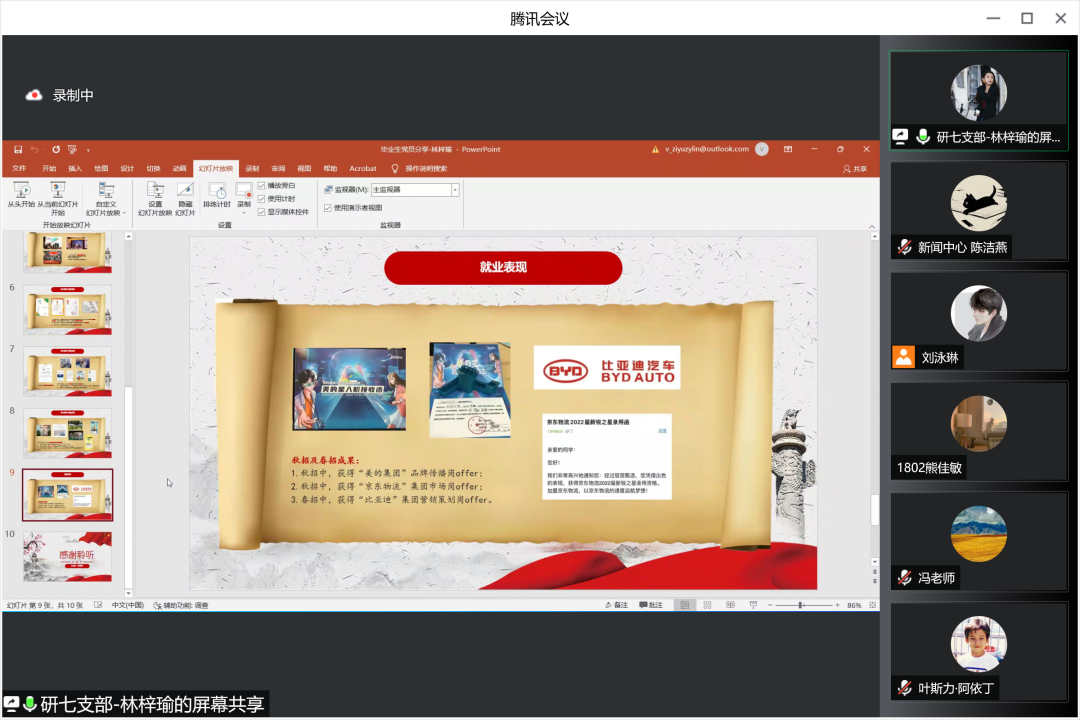The height and width of the screenshot is (720, 1080).
Task: Collapse the ribbon with the chevron arrow
Action: pyautogui.click(x=872, y=227)
